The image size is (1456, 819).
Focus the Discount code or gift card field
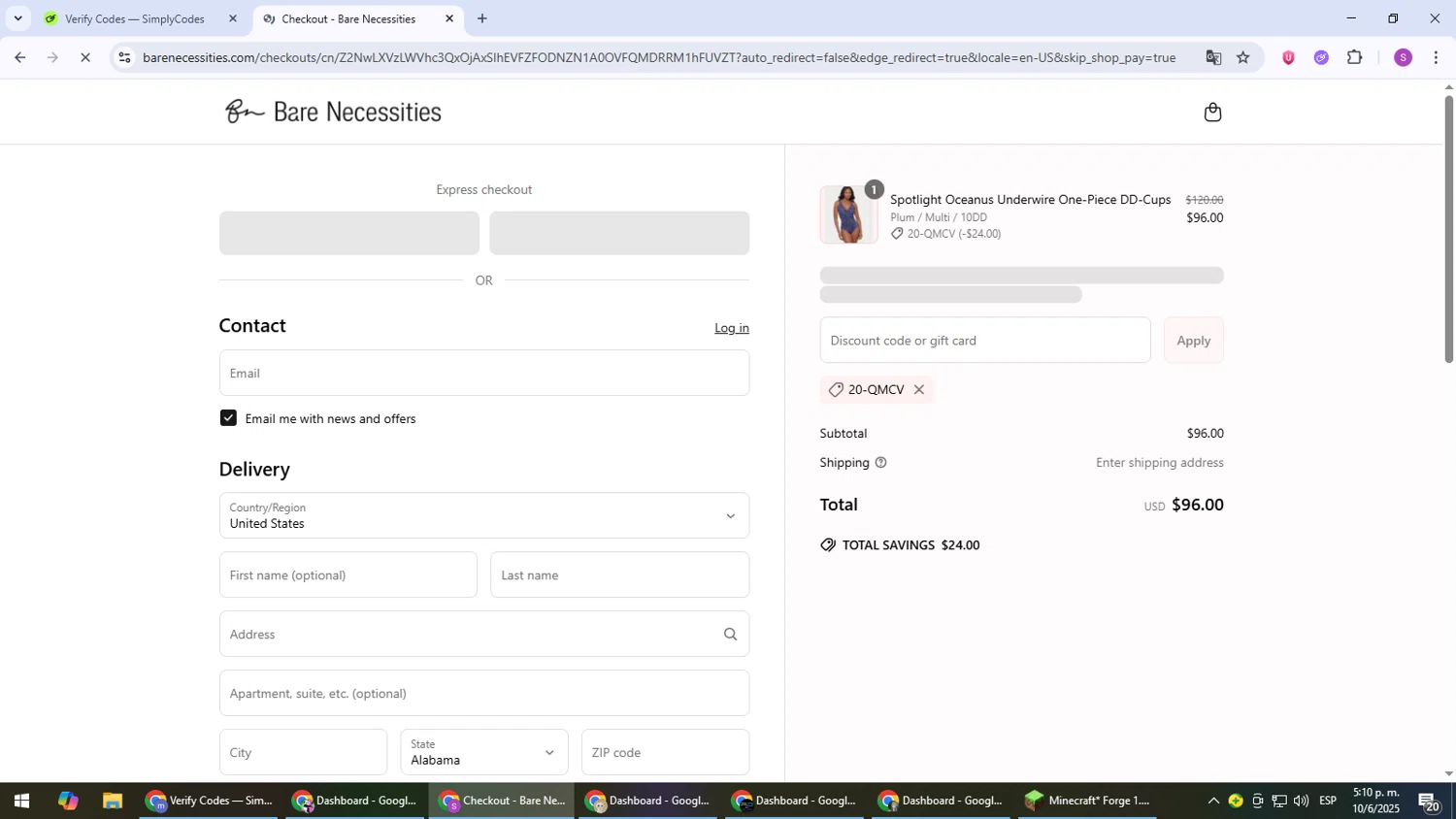(x=985, y=341)
